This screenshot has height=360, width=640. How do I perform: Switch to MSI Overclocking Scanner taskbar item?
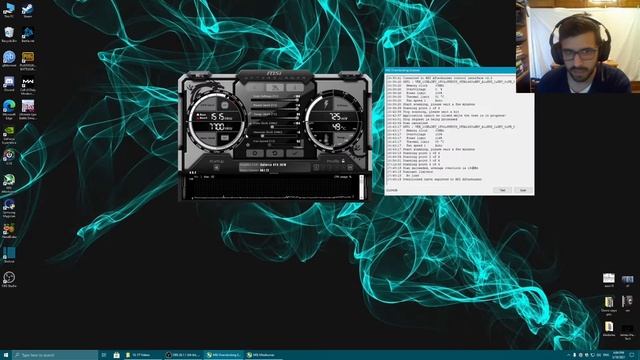point(223,355)
